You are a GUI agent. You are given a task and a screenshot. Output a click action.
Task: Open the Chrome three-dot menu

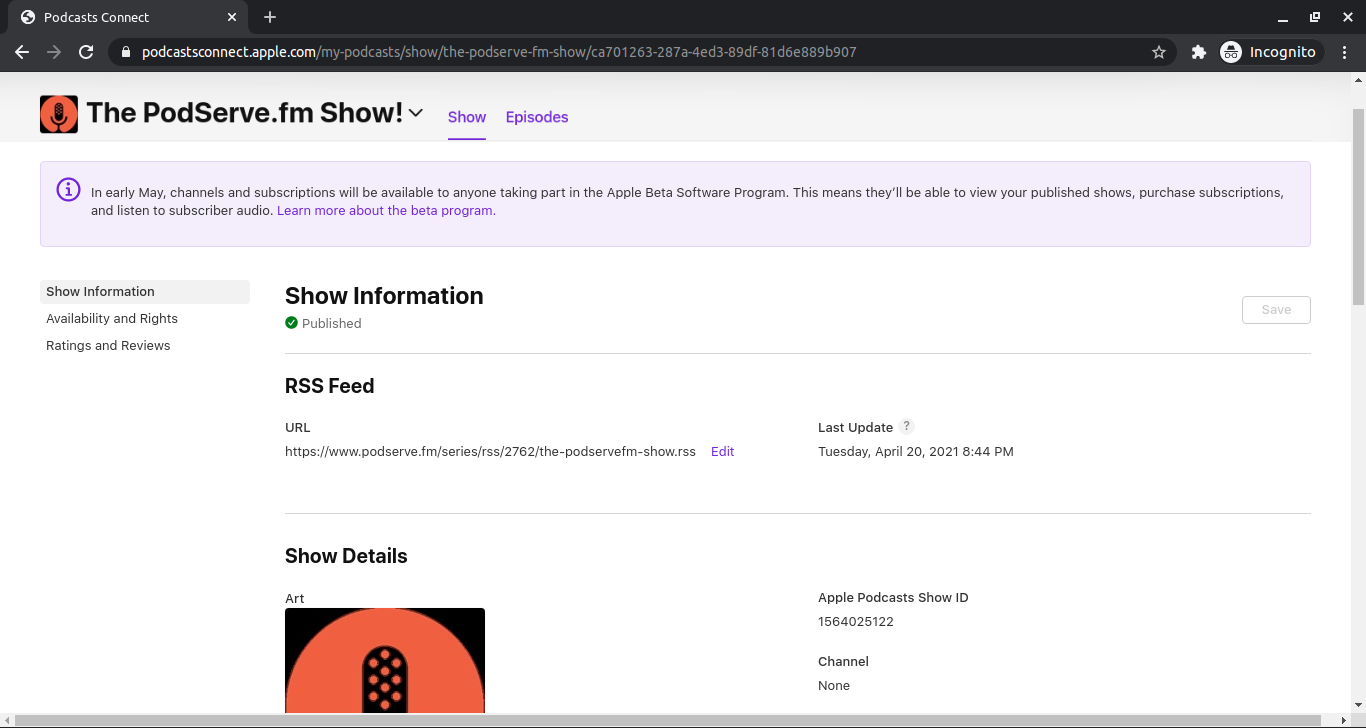click(1346, 52)
